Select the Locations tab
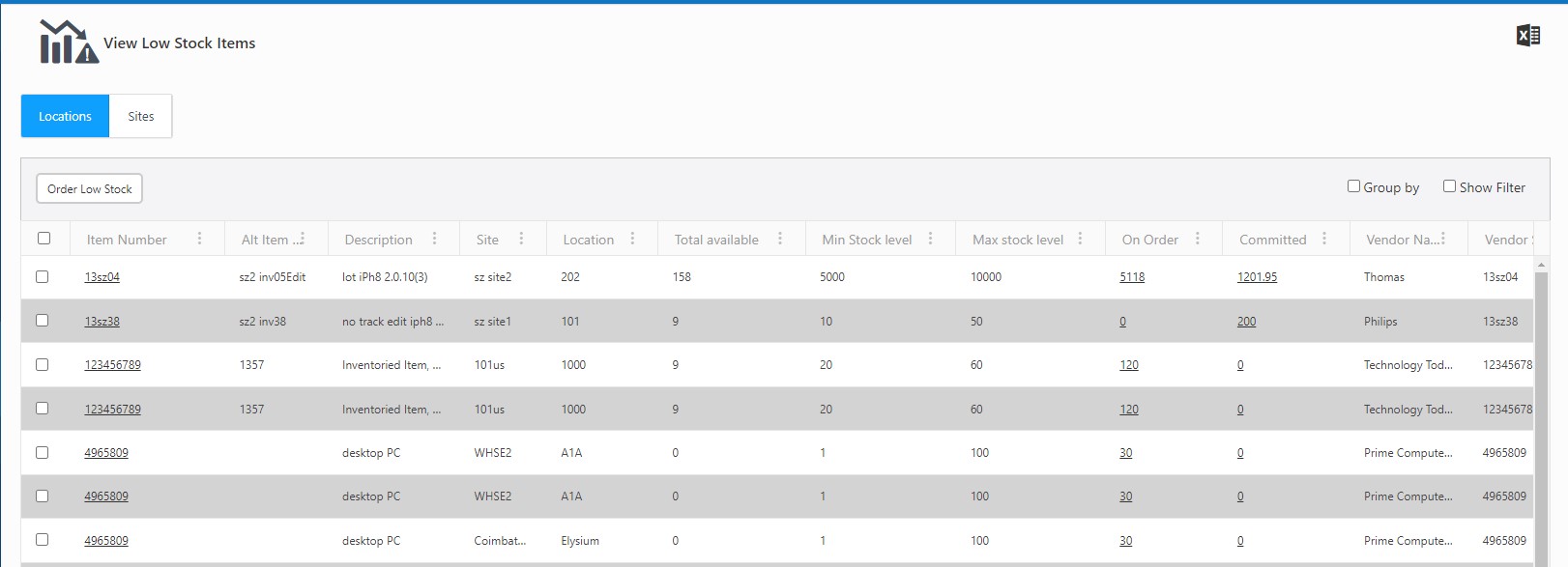The width and height of the screenshot is (1568, 567). coord(65,116)
